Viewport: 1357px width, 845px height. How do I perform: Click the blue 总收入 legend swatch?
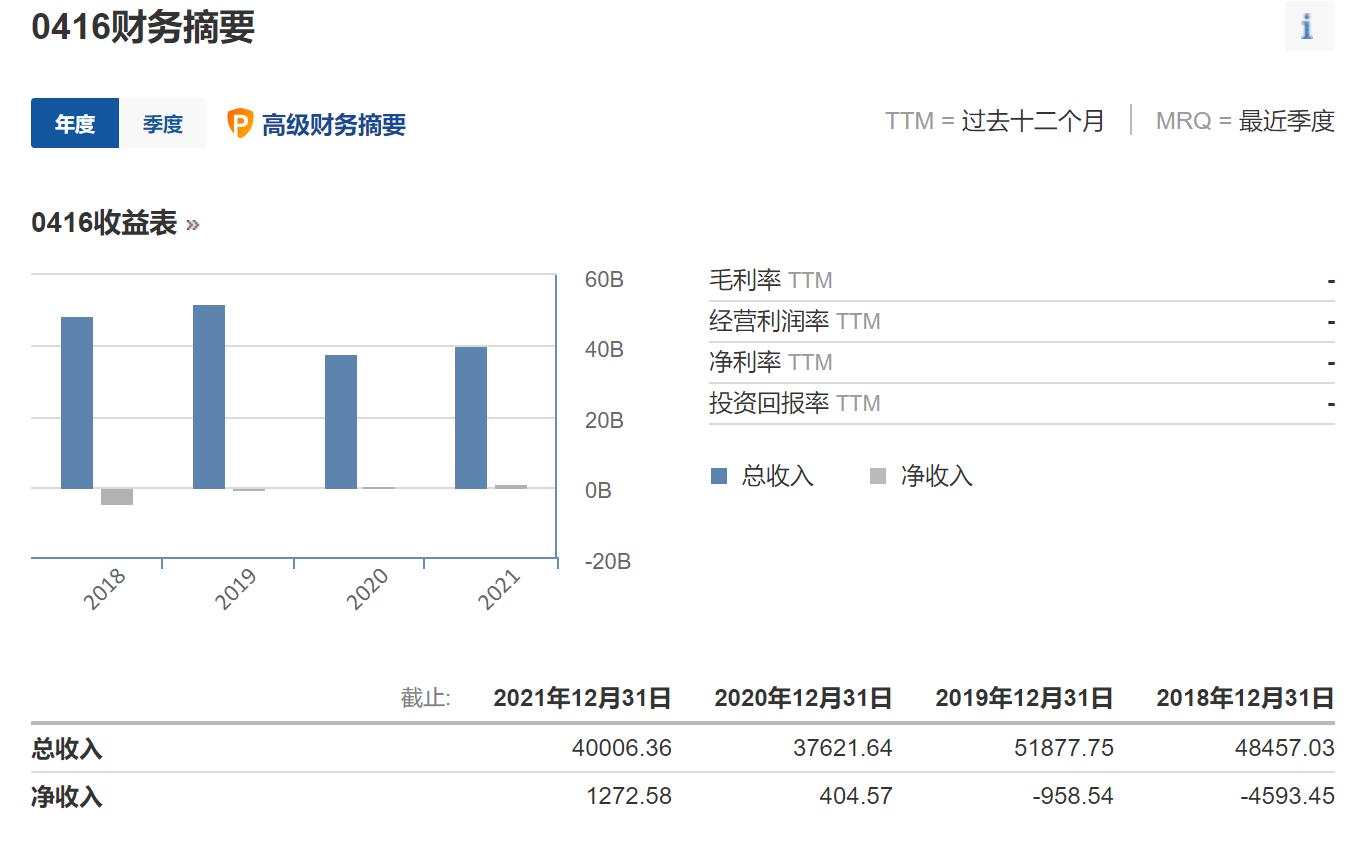coord(718,476)
